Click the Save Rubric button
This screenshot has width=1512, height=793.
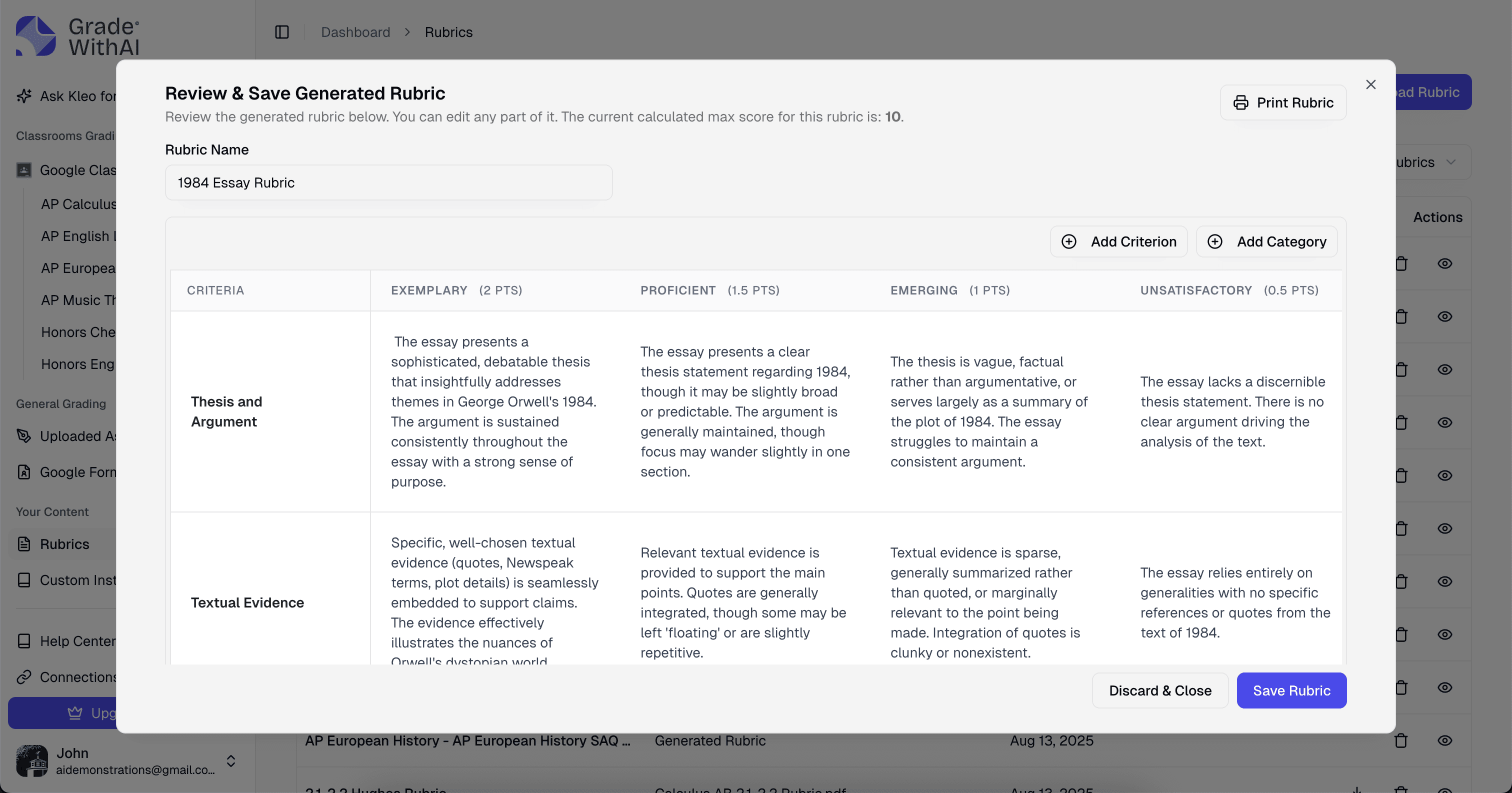click(1291, 690)
